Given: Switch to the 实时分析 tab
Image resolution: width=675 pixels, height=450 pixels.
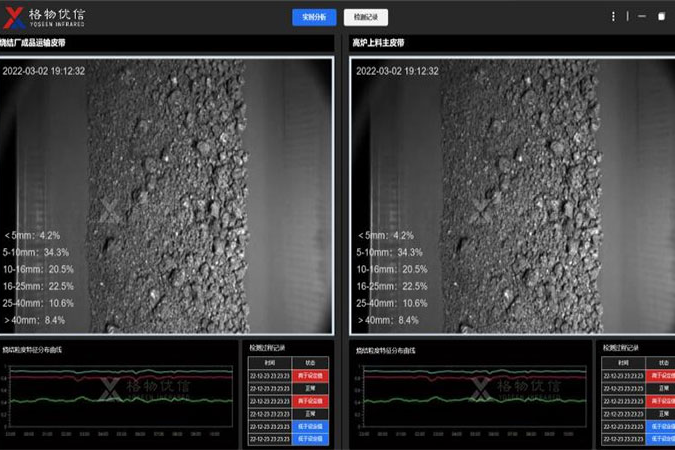Looking at the screenshot, I should pos(314,17).
